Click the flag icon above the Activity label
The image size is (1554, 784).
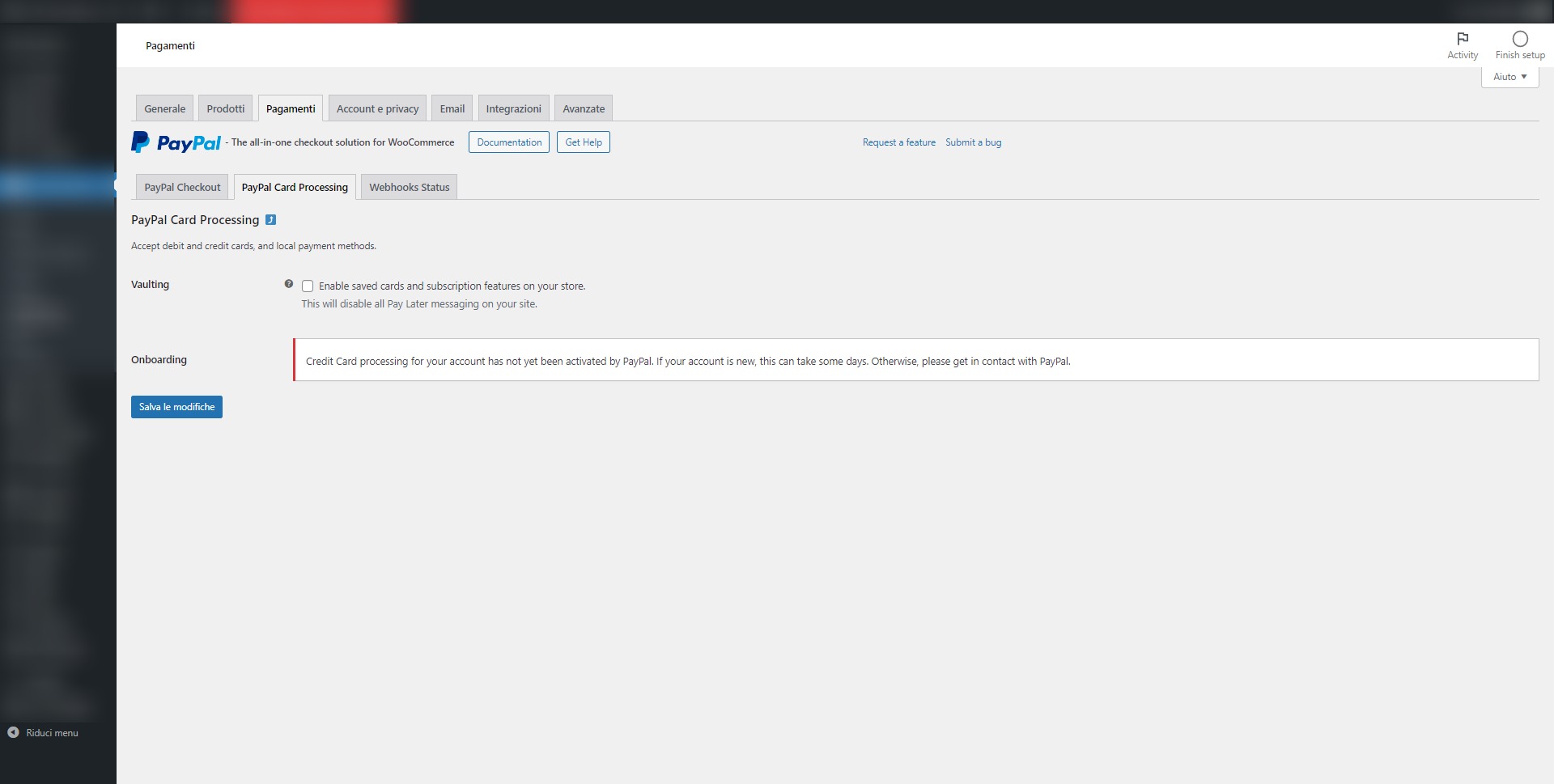coord(1463,39)
